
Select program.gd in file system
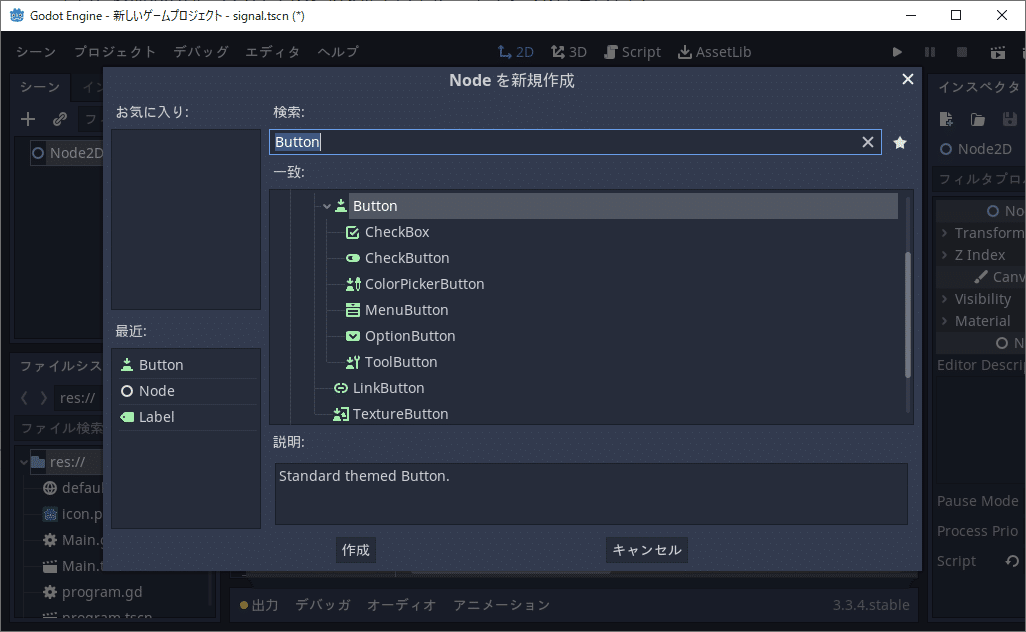pos(92,593)
